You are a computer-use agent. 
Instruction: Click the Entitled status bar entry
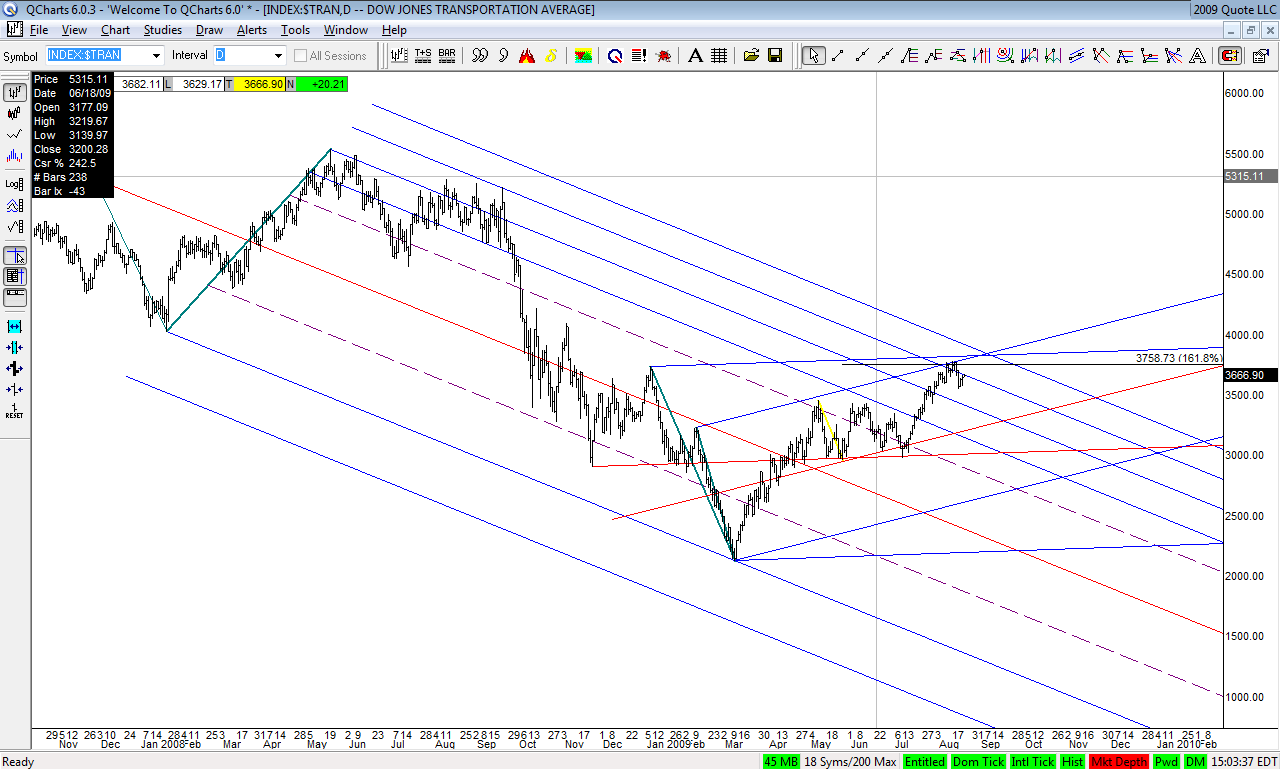(925, 762)
